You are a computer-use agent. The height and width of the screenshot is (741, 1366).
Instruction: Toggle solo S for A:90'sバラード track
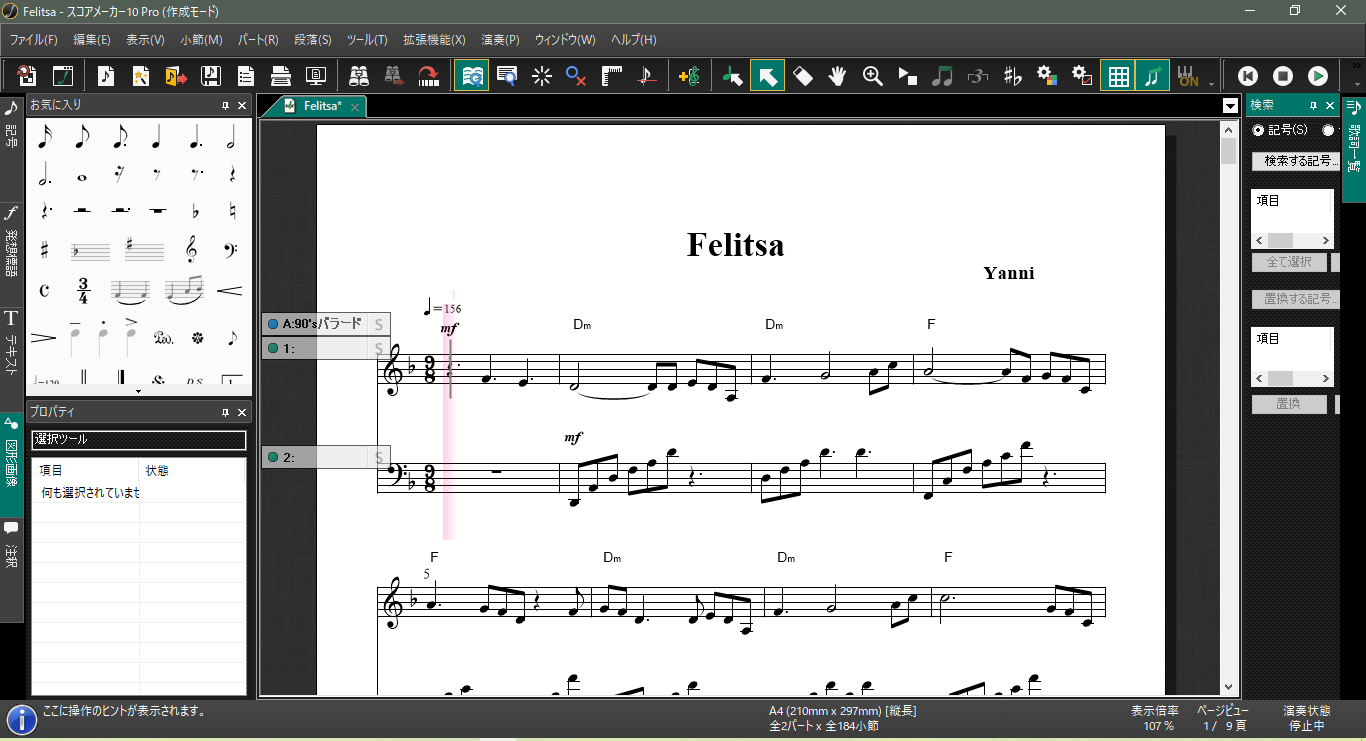coord(379,324)
